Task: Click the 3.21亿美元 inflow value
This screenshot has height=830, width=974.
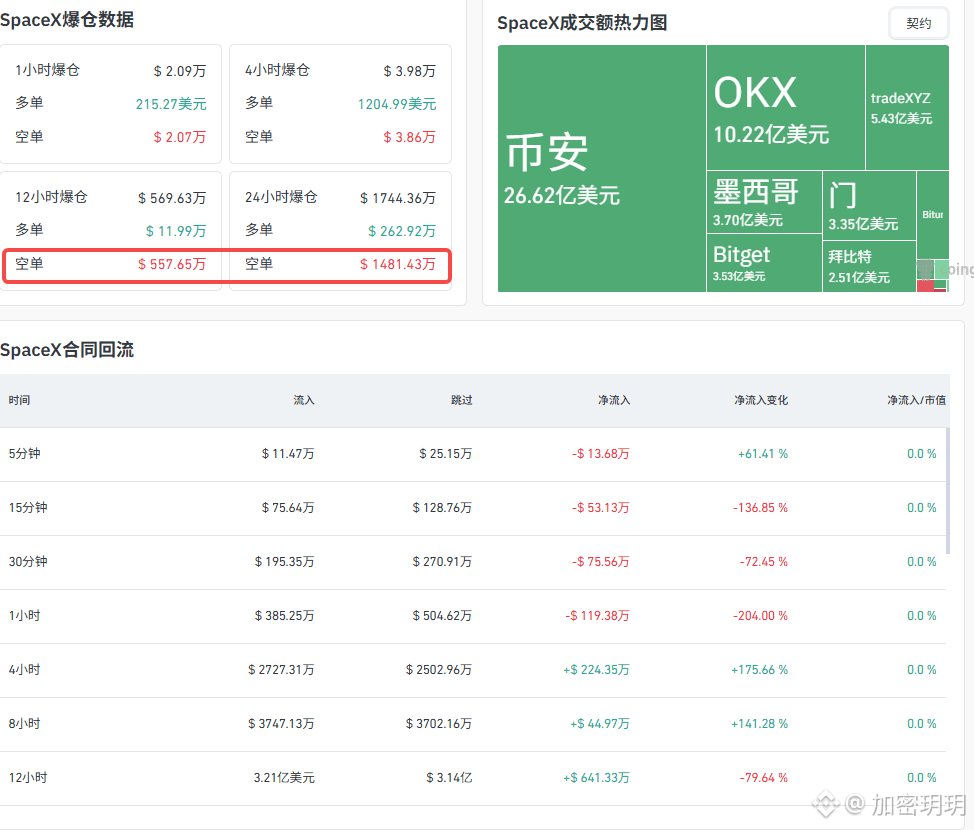Action: [284, 778]
